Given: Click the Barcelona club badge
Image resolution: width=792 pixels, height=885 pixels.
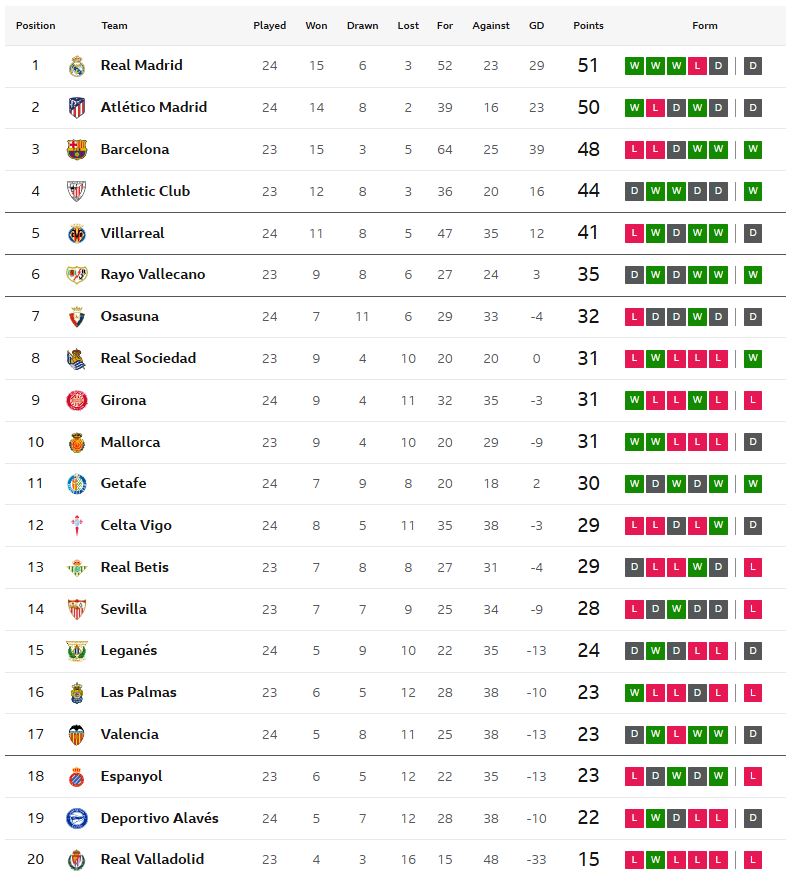Looking at the screenshot, I should click(x=77, y=150).
